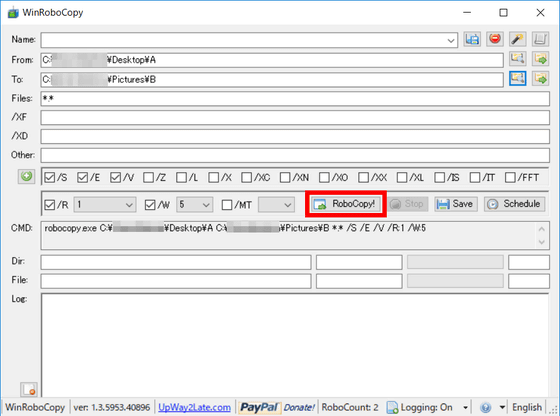Click into the To path field

pos(272,80)
